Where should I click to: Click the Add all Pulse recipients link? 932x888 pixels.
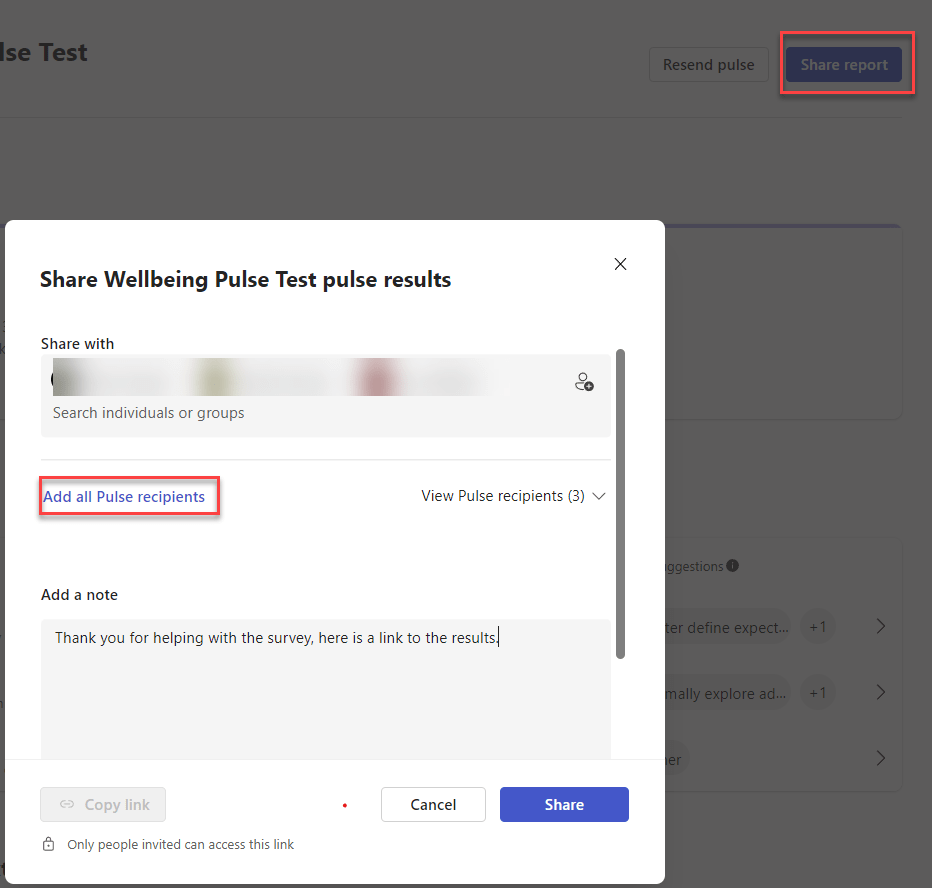click(x=124, y=497)
